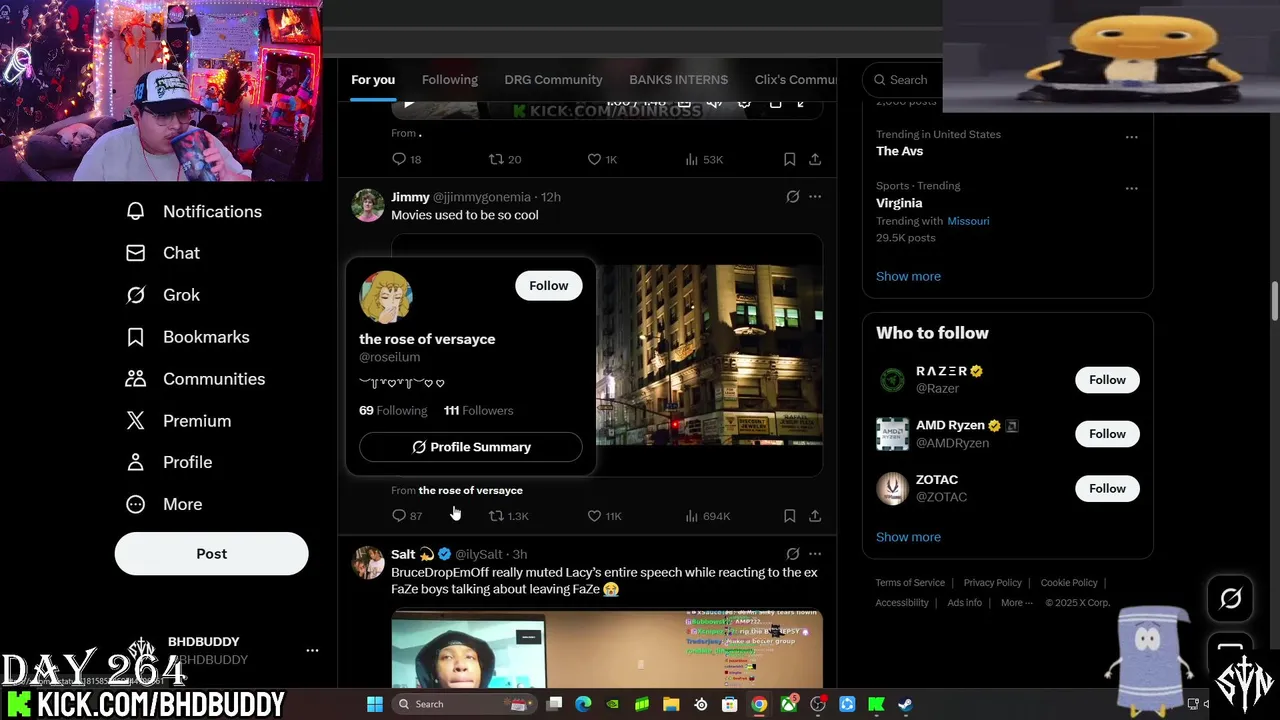1280x720 pixels.
Task: Expand footer More options
Action: click(x=1016, y=603)
